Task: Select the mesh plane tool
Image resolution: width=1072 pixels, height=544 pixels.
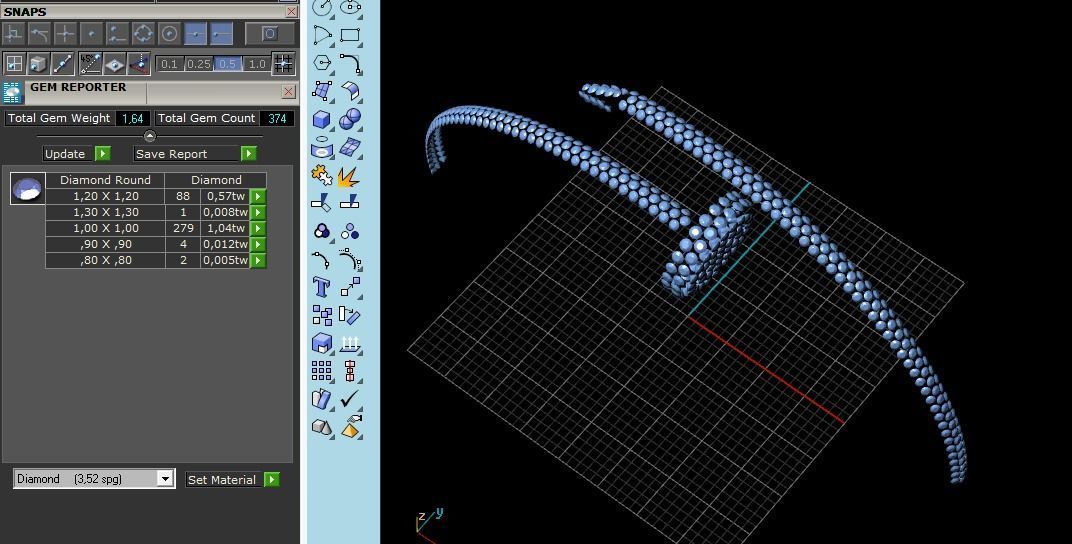Action: [x=350, y=147]
